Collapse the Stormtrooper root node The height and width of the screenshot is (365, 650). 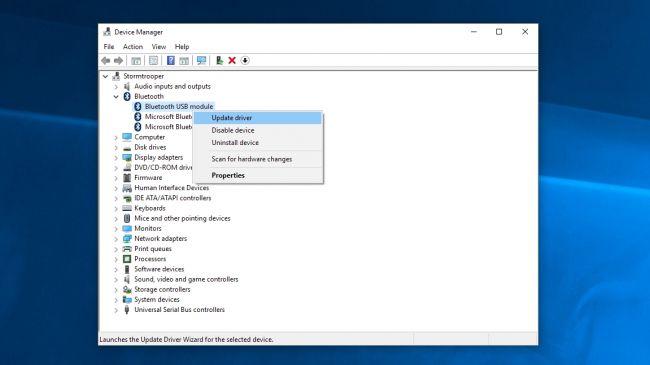click(x=105, y=76)
